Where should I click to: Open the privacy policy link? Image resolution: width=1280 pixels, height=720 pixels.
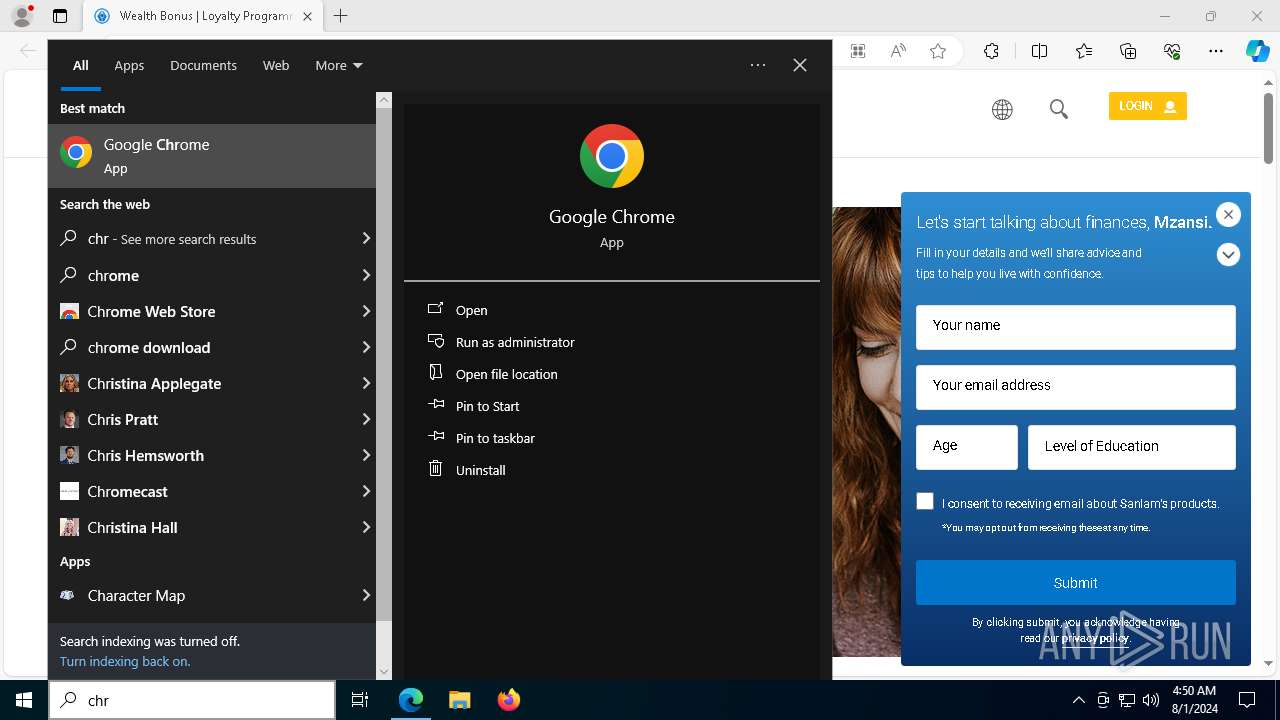pos(1096,638)
